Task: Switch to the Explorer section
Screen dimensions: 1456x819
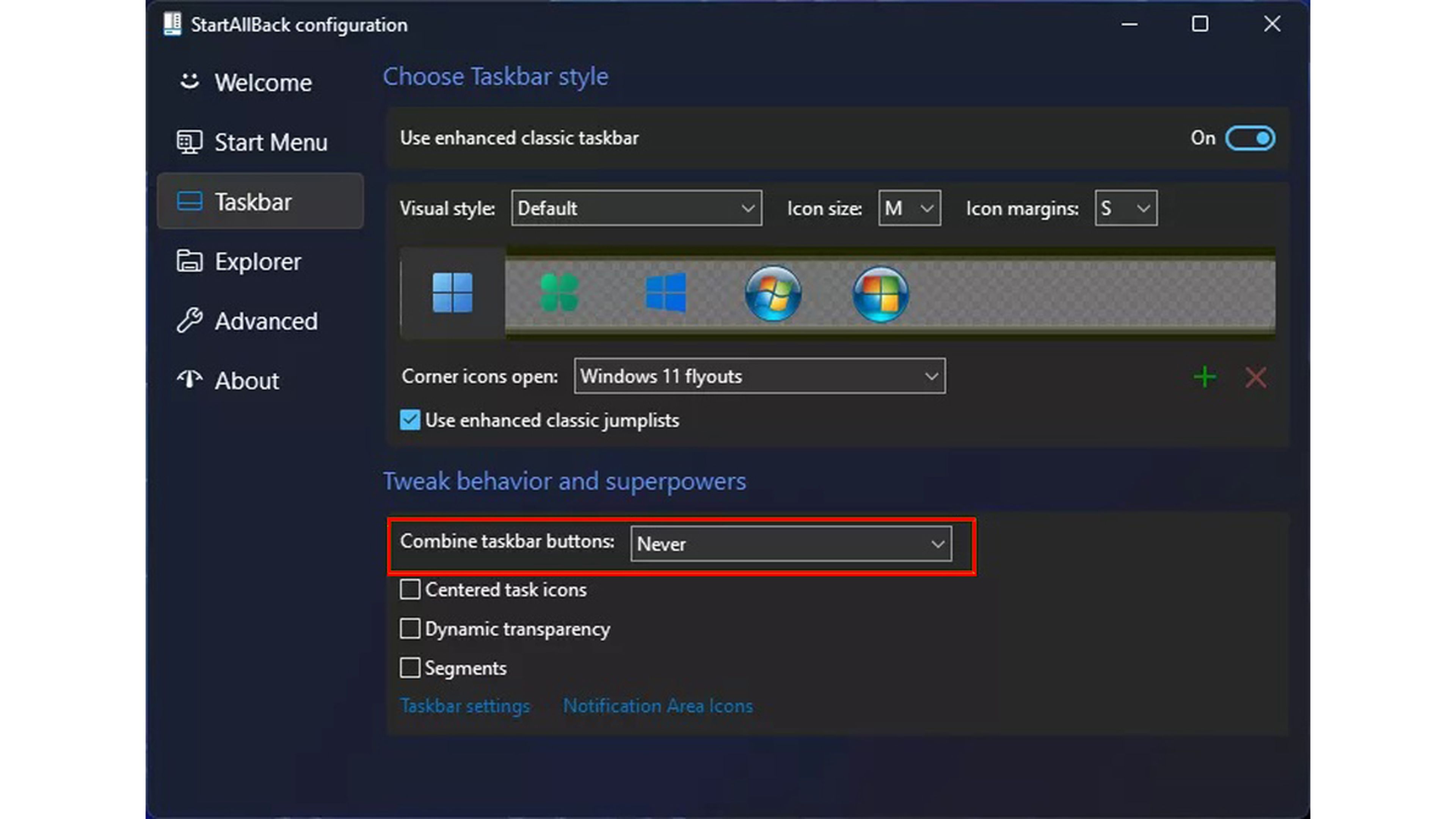Action: coord(260,261)
